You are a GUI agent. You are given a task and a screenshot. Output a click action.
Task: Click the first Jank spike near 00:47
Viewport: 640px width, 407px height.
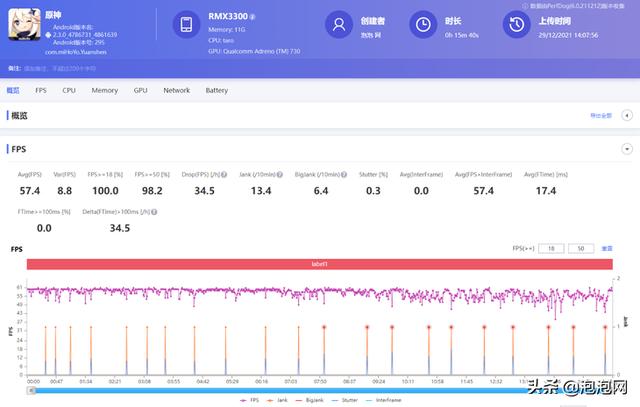[56, 350]
